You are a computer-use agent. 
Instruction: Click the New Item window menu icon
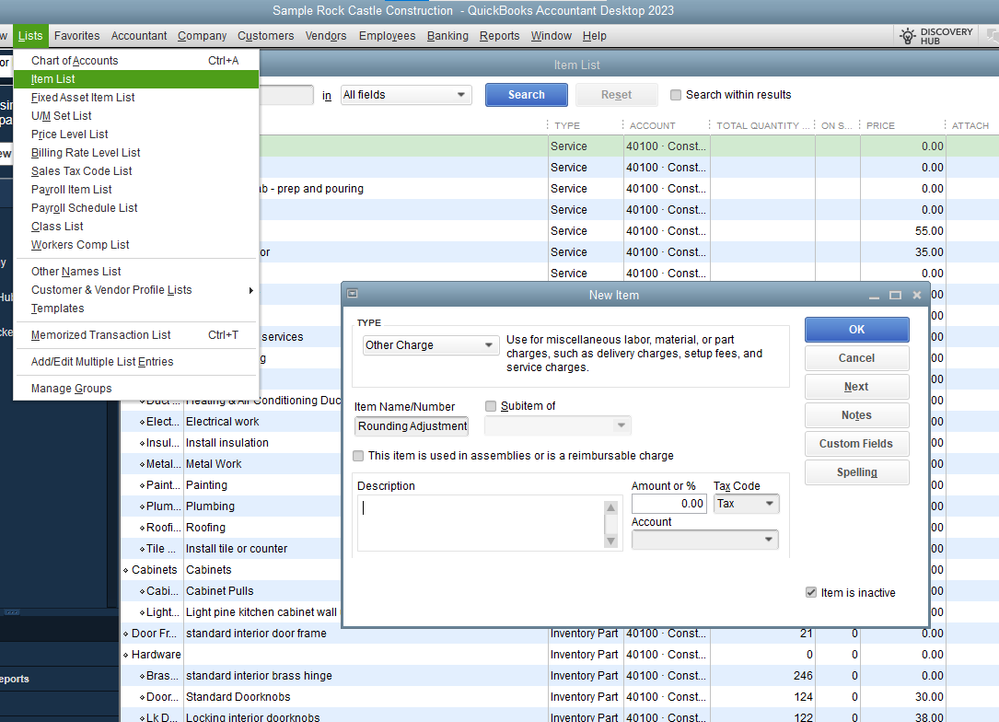(352, 294)
